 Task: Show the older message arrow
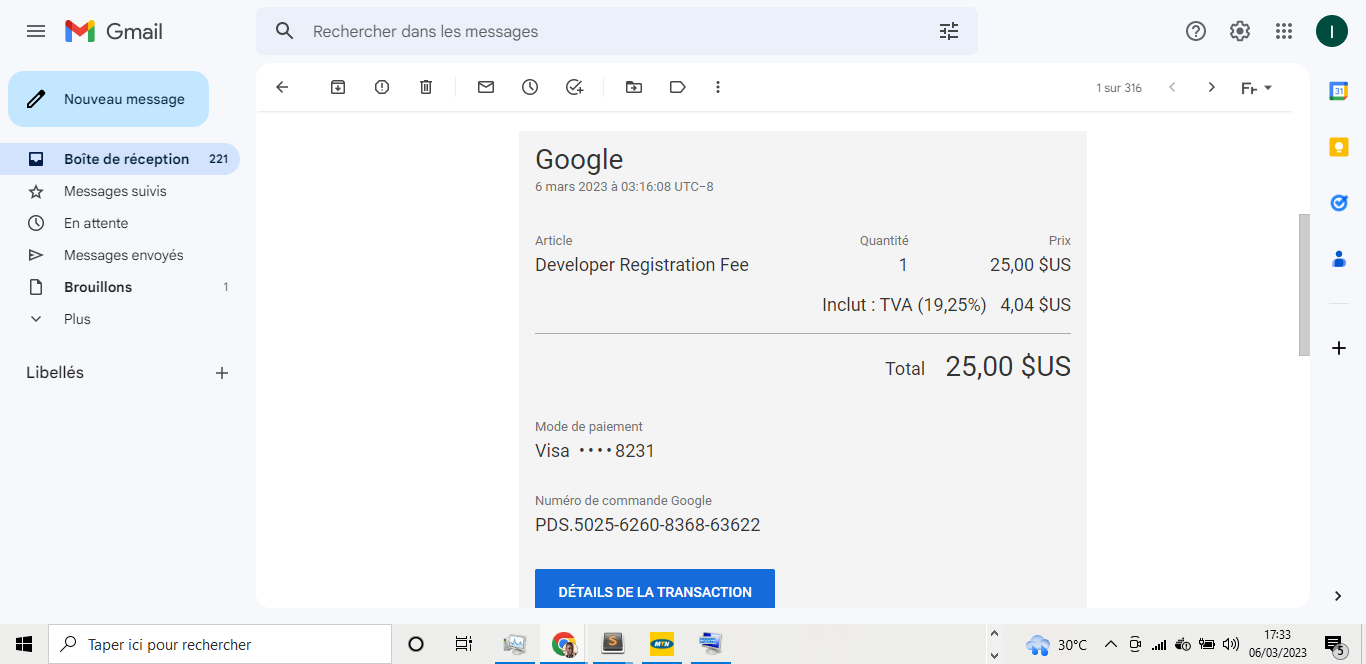pyautogui.click(x=1212, y=87)
